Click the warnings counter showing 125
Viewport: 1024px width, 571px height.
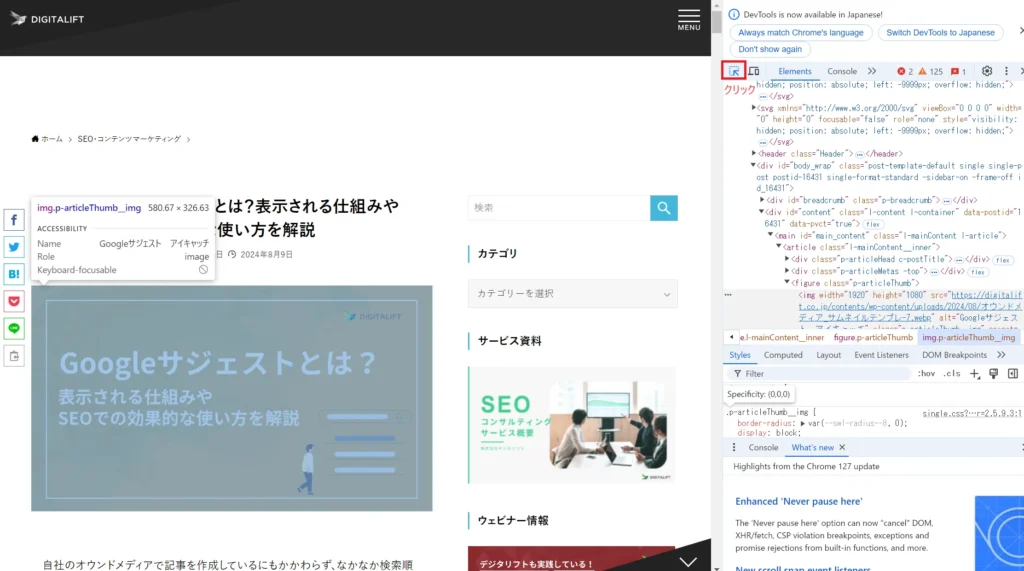pos(931,71)
